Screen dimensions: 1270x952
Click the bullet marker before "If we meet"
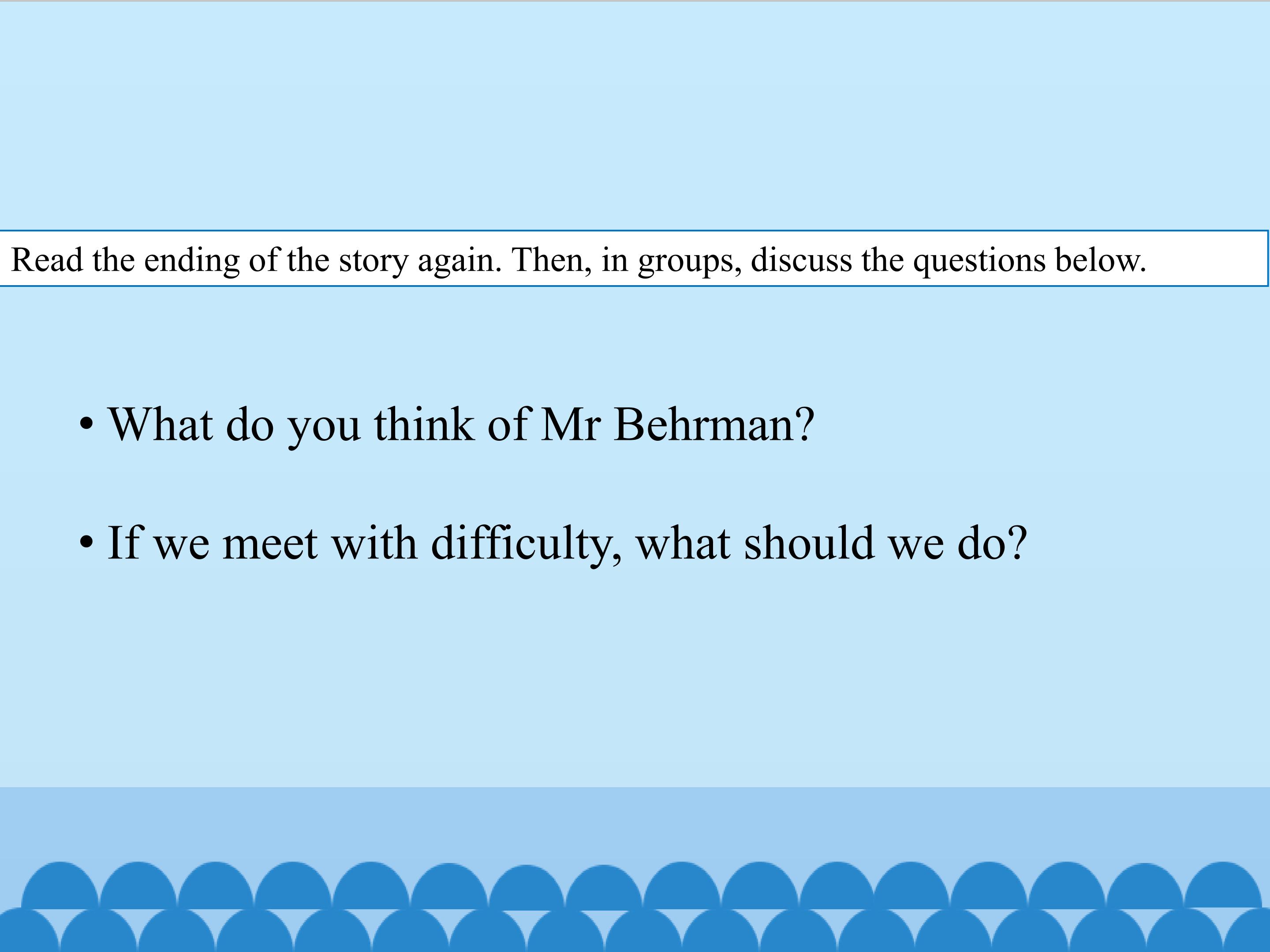(x=86, y=543)
